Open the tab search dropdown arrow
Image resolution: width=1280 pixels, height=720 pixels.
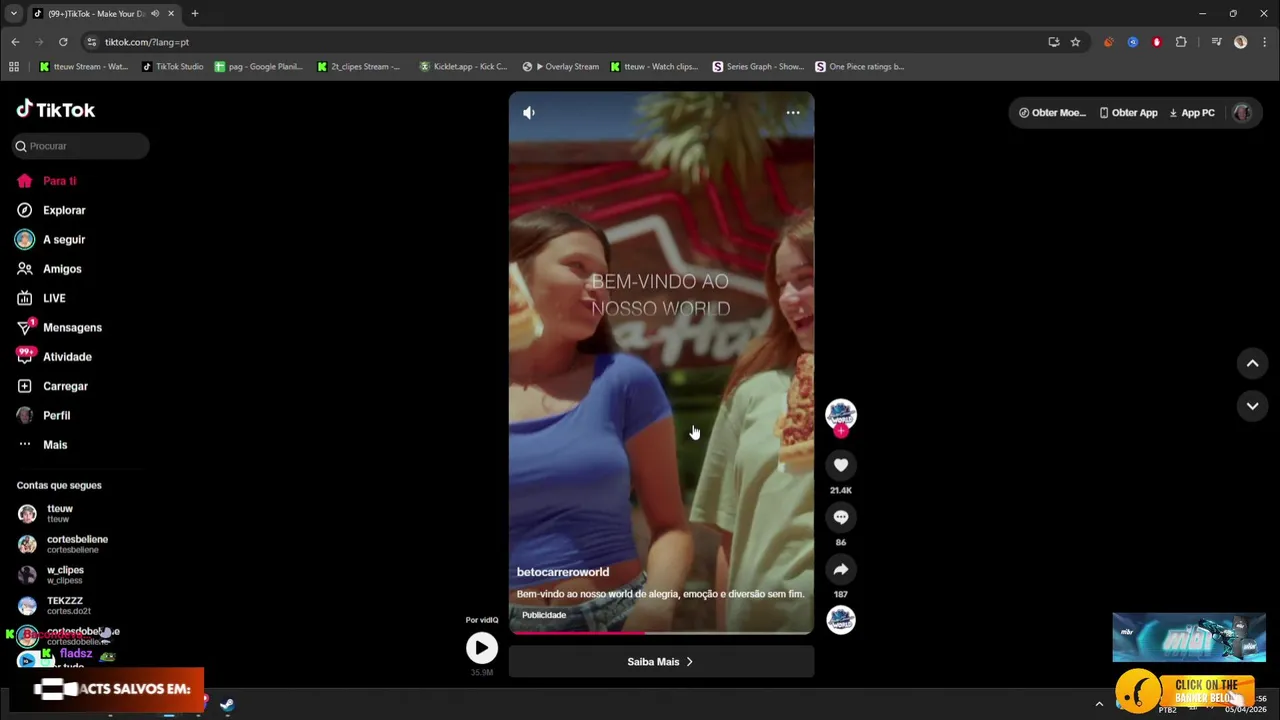tap(13, 14)
